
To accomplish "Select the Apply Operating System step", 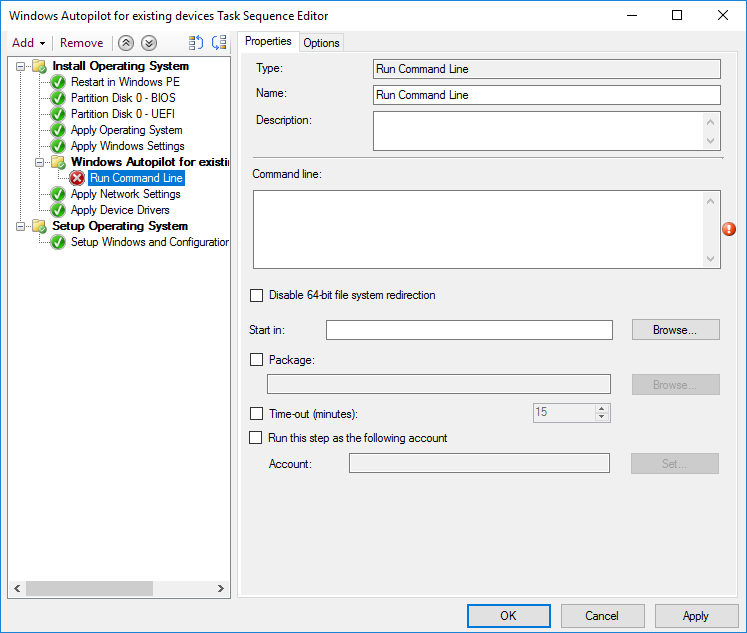I will 127,130.
